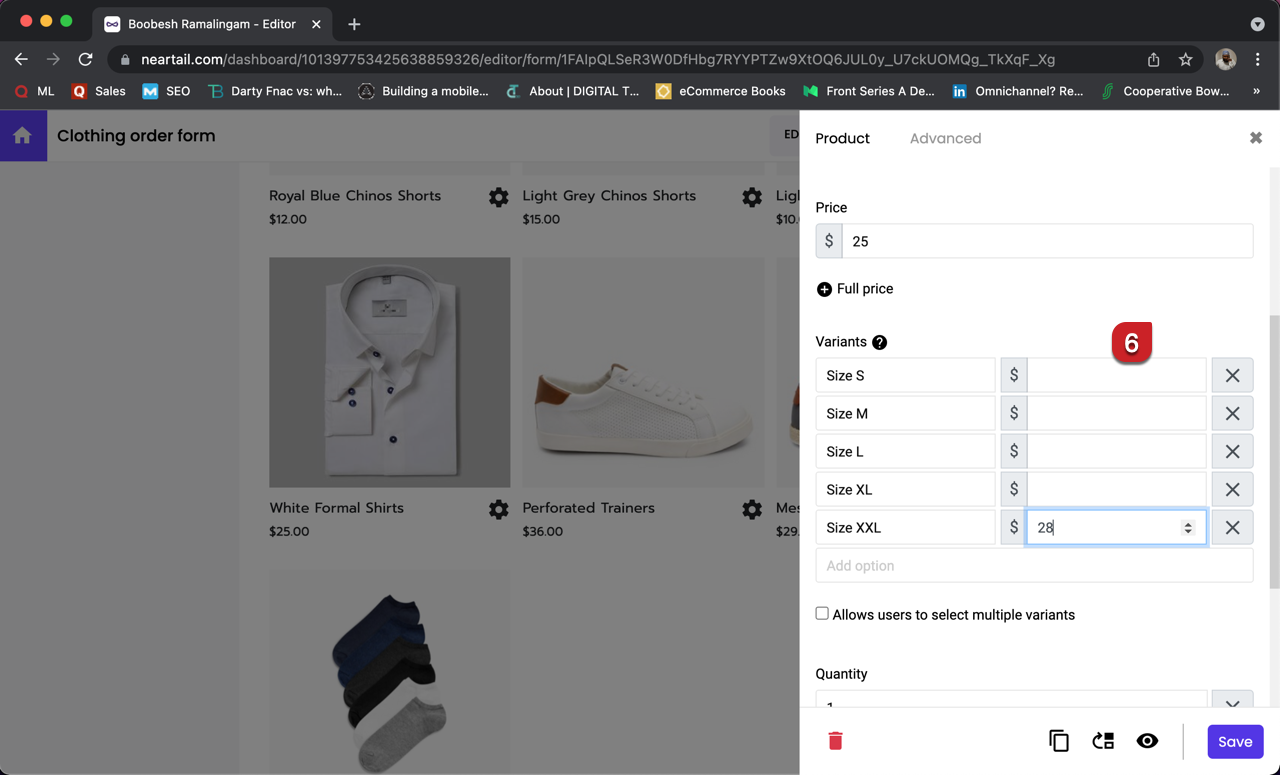Open settings gear for Royal Blue Chinos Shorts
1280x775 pixels.
pyautogui.click(x=498, y=197)
